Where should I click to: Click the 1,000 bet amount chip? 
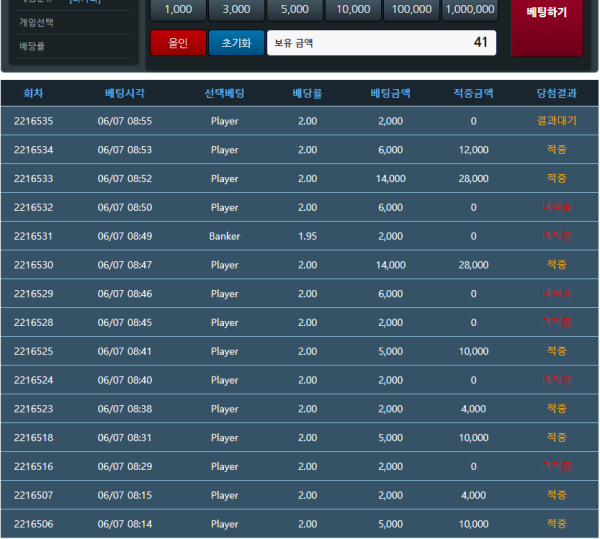pos(178,9)
